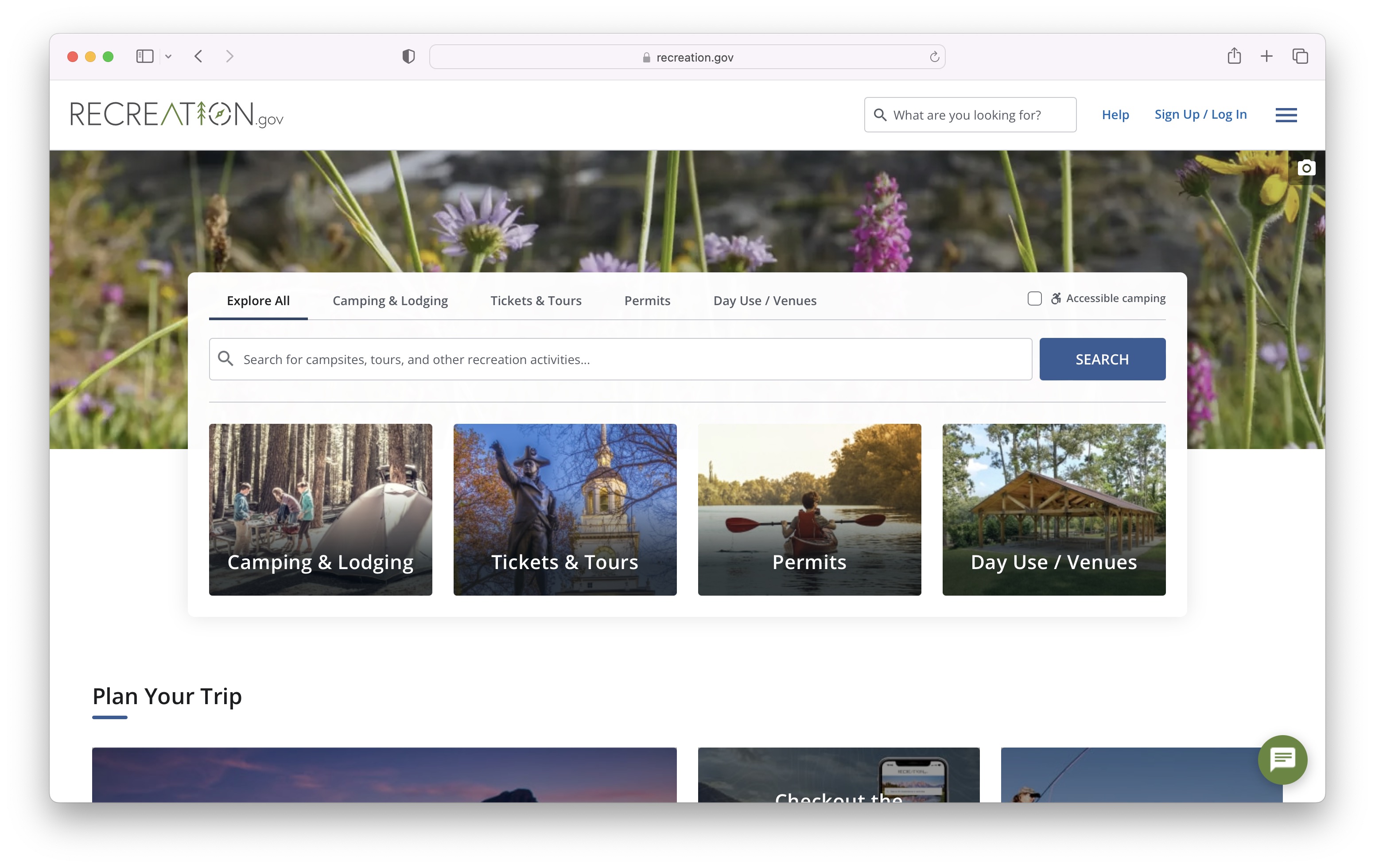Image resolution: width=1375 pixels, height=868 pixels.
Task: Enable the Accessible camping checkbox
Action: point(1034,298)
